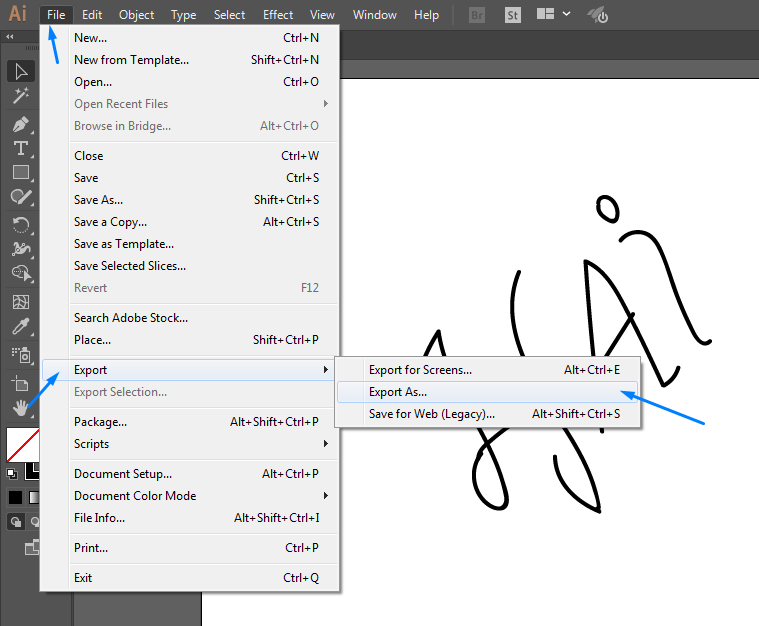The image size is (759, 626).
Task: Click the Draw Normal mode icon
Action: tap(15, 522)
